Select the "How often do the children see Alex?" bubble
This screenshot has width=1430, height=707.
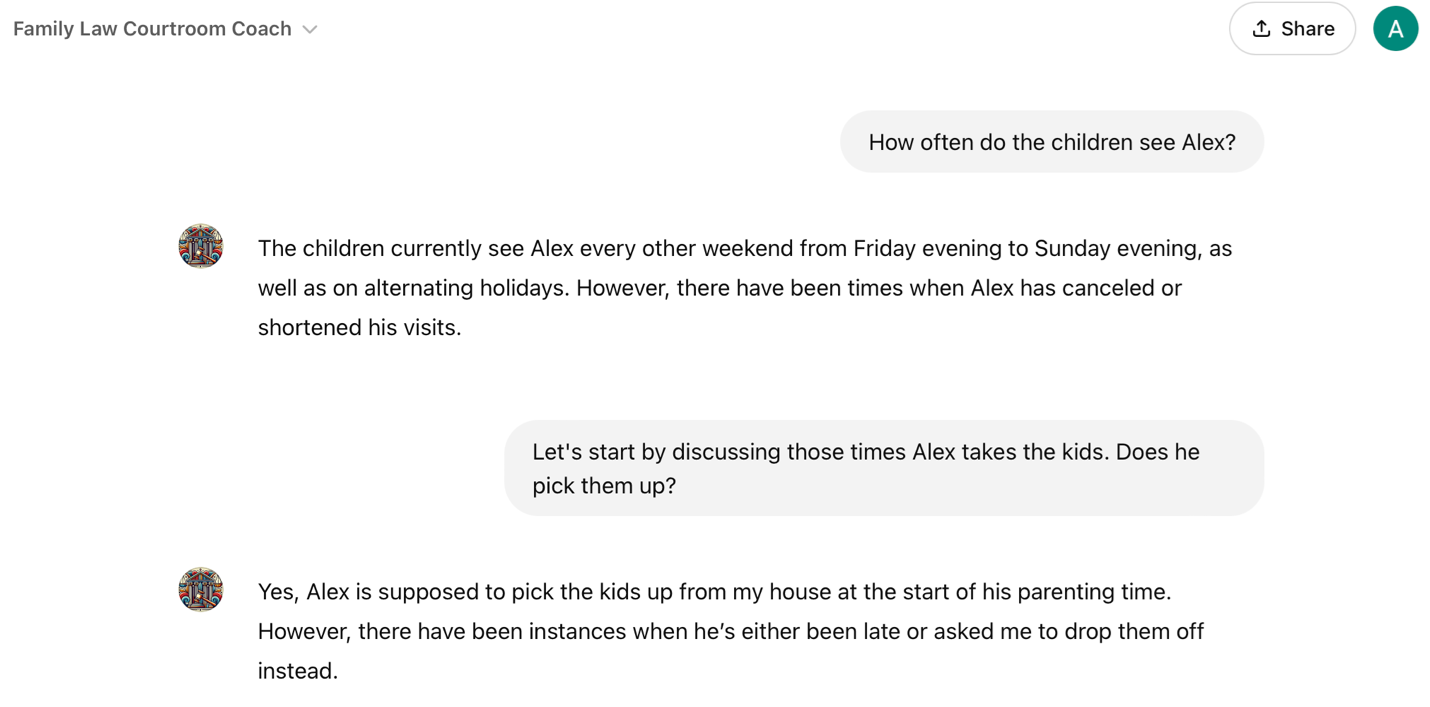coord(1051,142)
